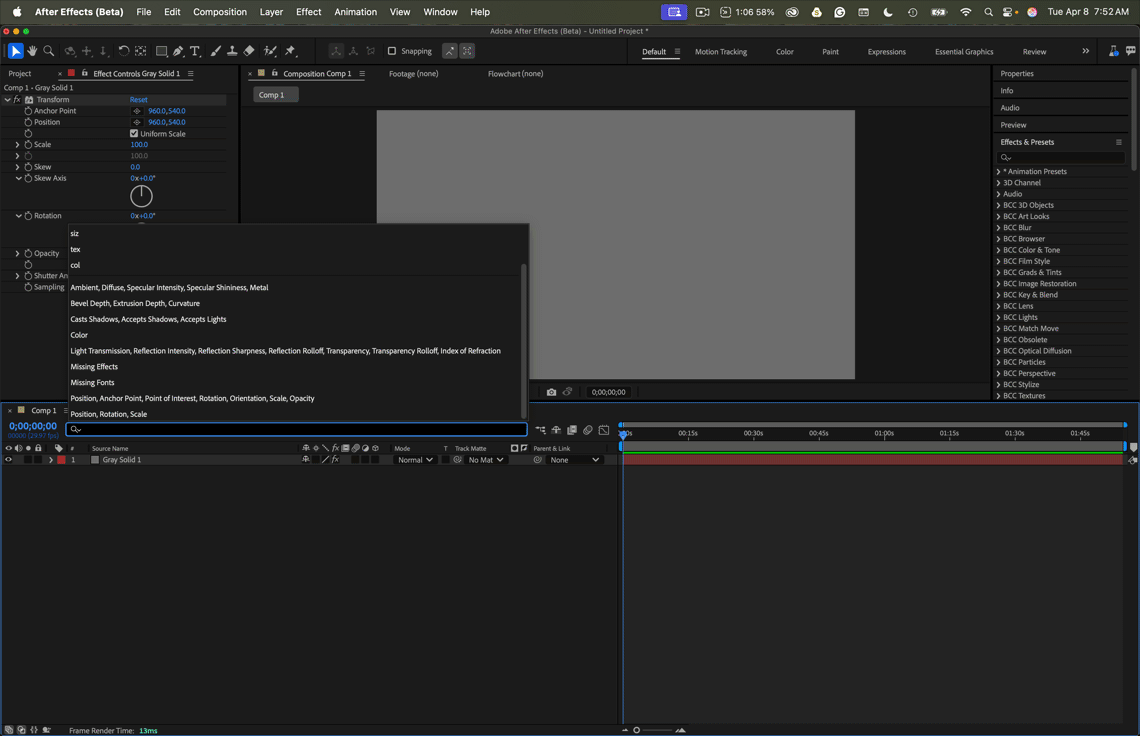Screen dimensions: 1140x736
Task: Open the Effects & Presets panel menu
Action: (x=1119, y=143)
